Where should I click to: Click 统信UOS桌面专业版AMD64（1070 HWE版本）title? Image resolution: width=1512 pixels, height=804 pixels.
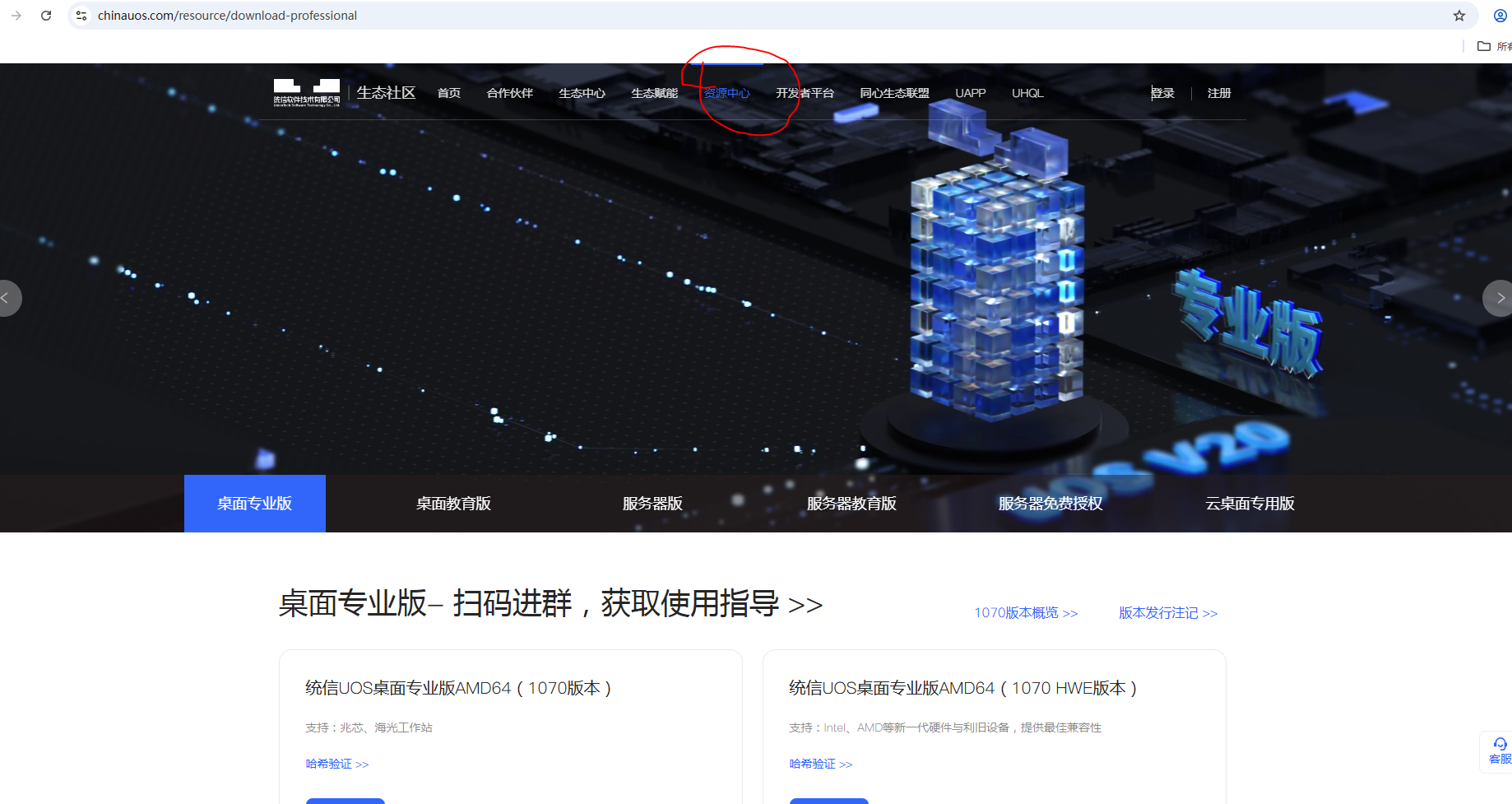pos(962,688)
